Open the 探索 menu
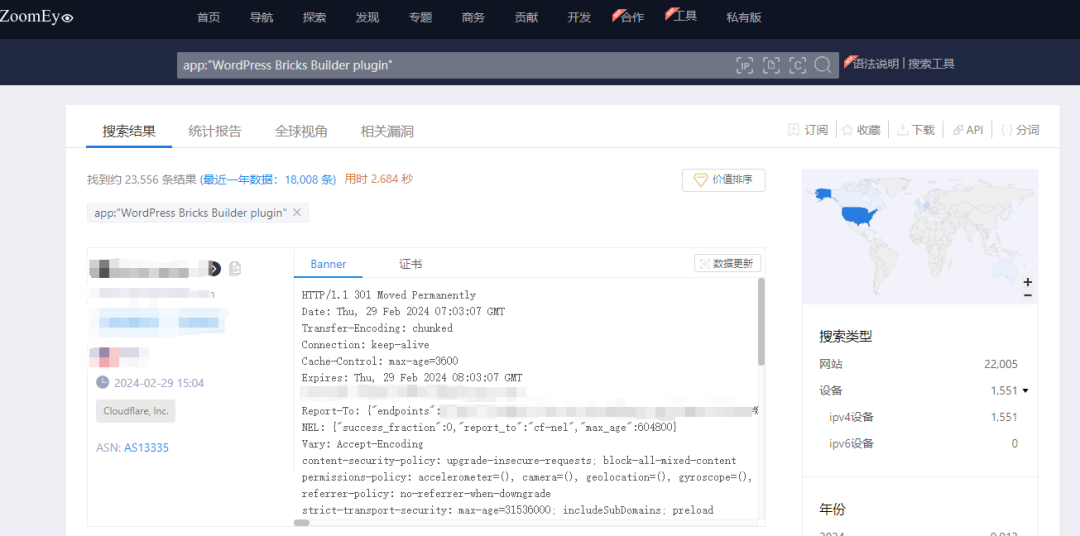 click(314, 18)
